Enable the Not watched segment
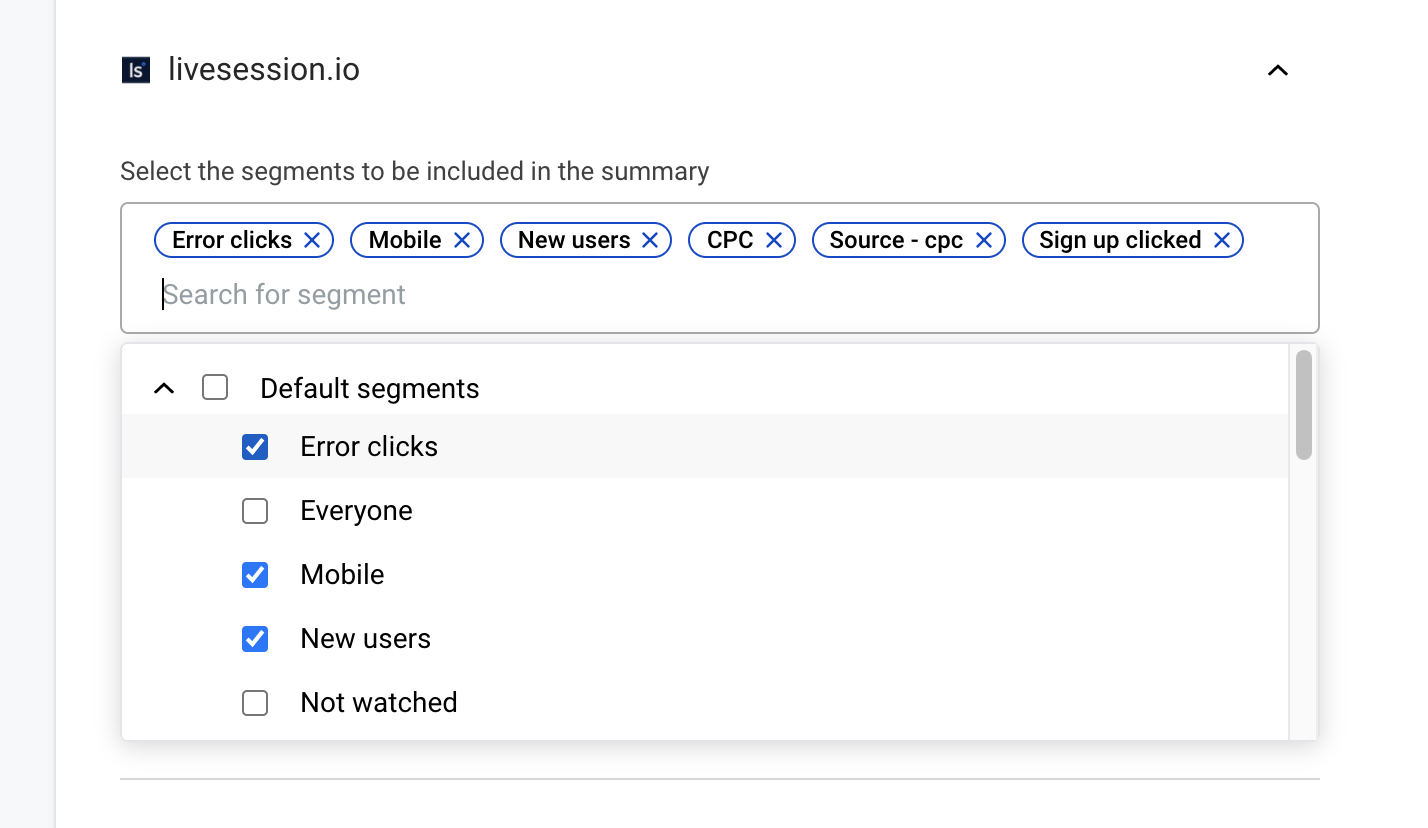 pyautogui.click(x=255, y=703)
